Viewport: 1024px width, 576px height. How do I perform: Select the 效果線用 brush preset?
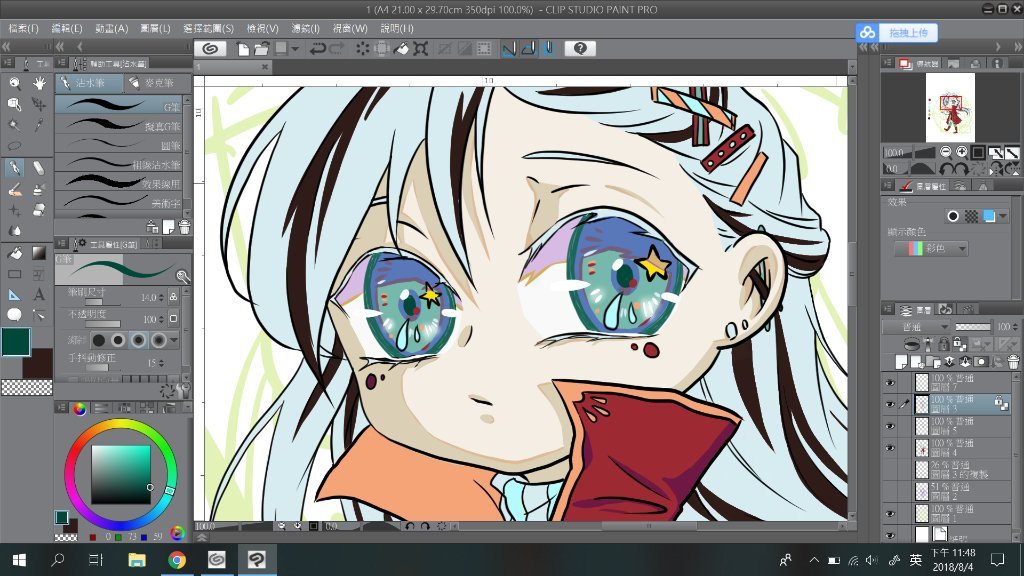pyautogui.click(x=120, y=183)
